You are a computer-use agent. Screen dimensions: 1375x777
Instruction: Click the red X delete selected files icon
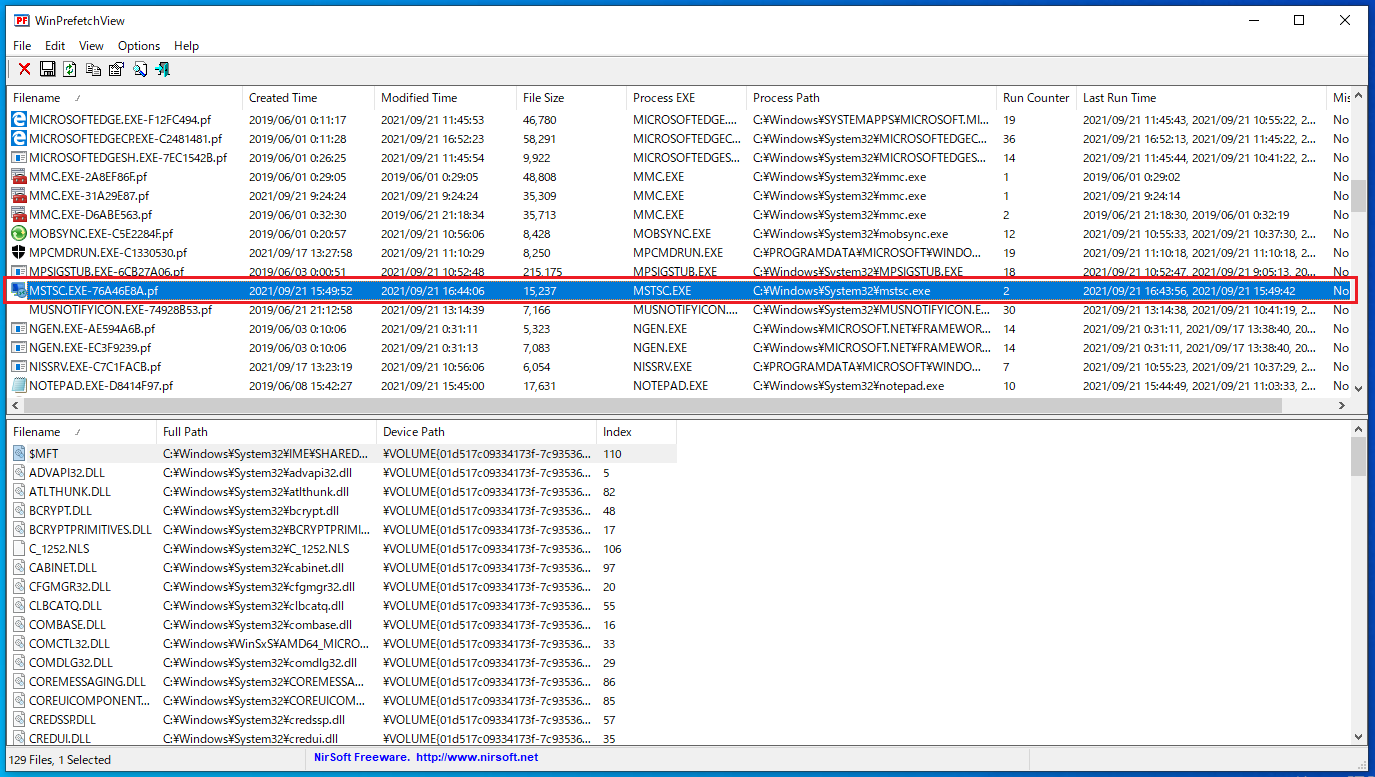click(25, 69)
